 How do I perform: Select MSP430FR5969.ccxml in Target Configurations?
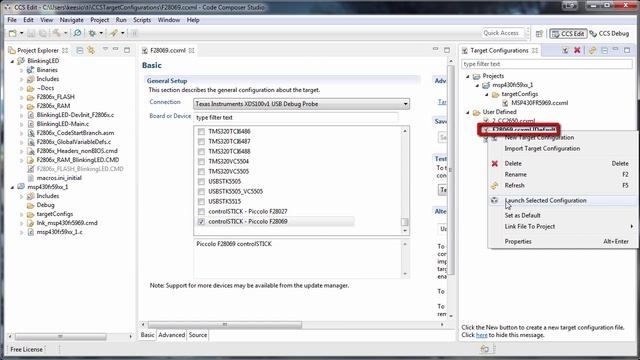[x=539, y=103]
